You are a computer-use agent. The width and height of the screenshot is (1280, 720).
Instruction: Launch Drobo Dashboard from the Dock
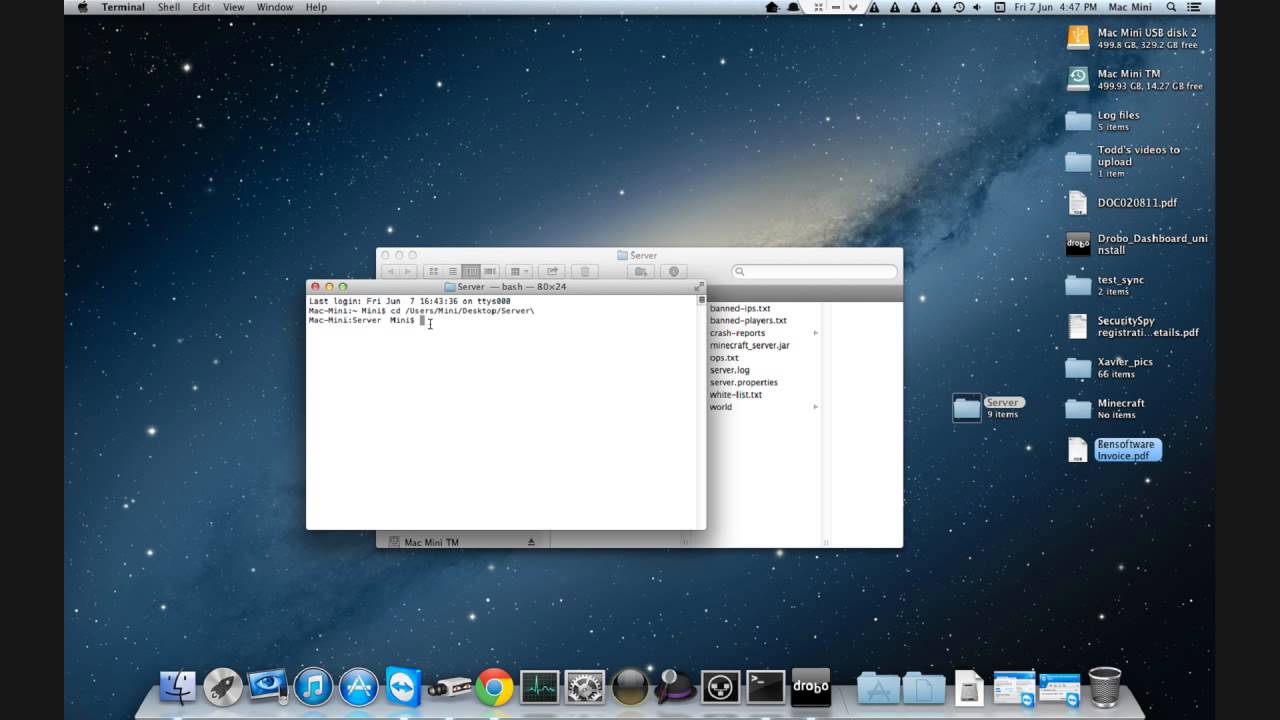tap(811, 686)
